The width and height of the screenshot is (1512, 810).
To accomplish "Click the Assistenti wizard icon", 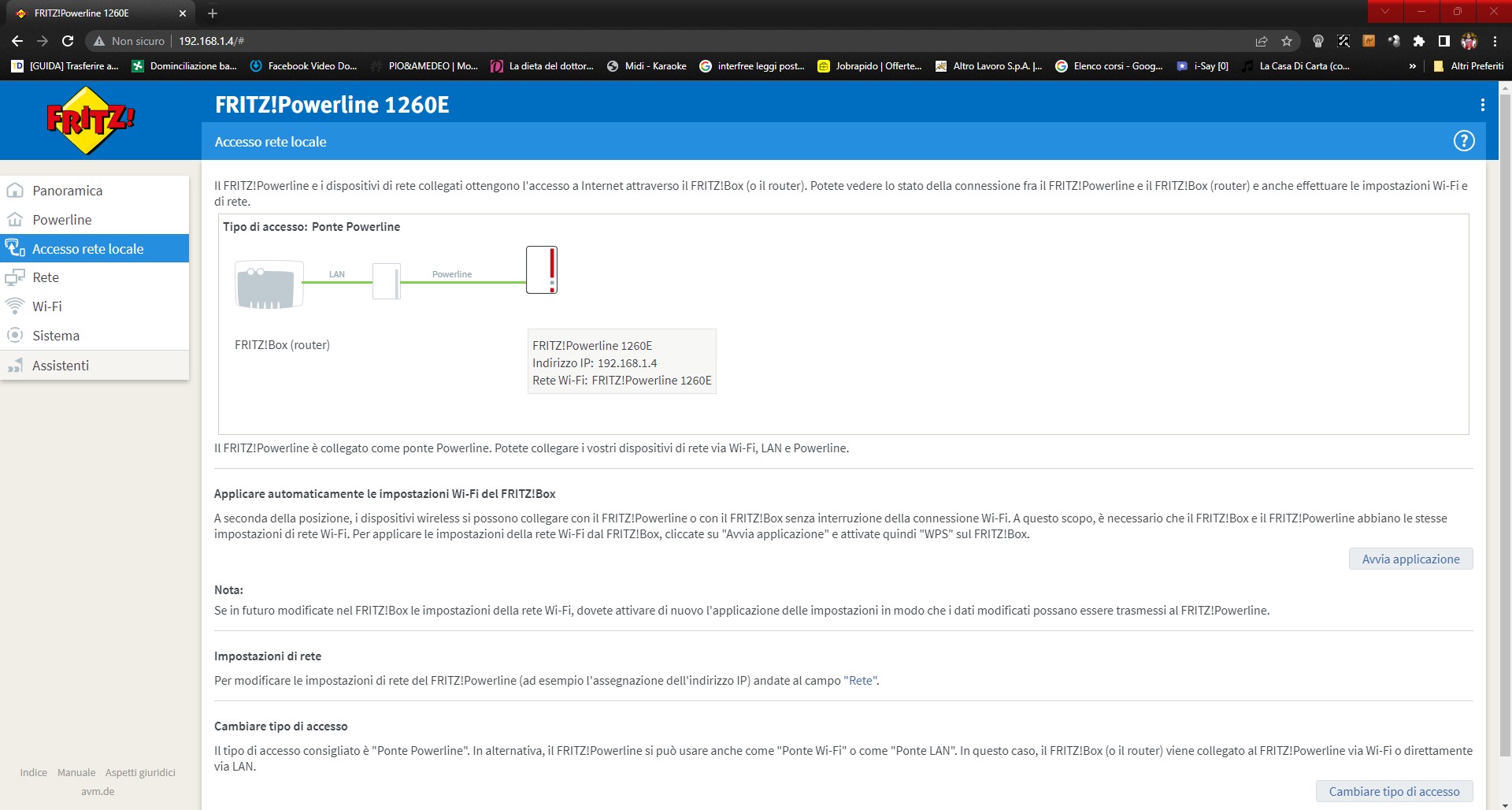I will coord(15,366).
